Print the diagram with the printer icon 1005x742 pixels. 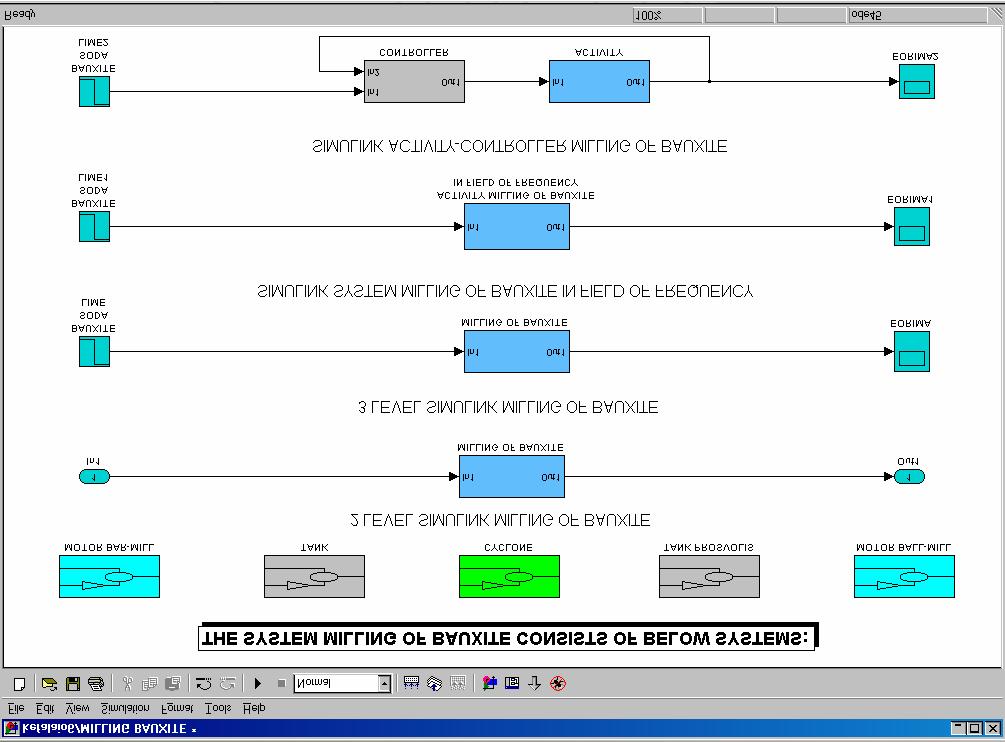(x=96, y=684)
